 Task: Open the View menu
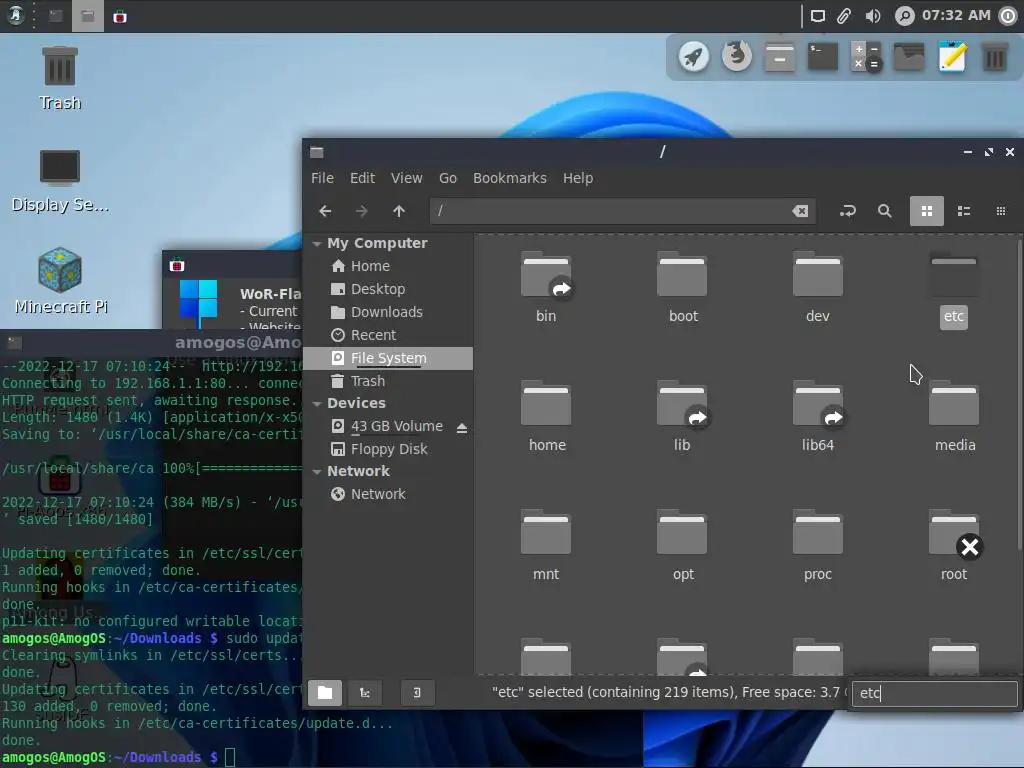[x=406, y=178]
